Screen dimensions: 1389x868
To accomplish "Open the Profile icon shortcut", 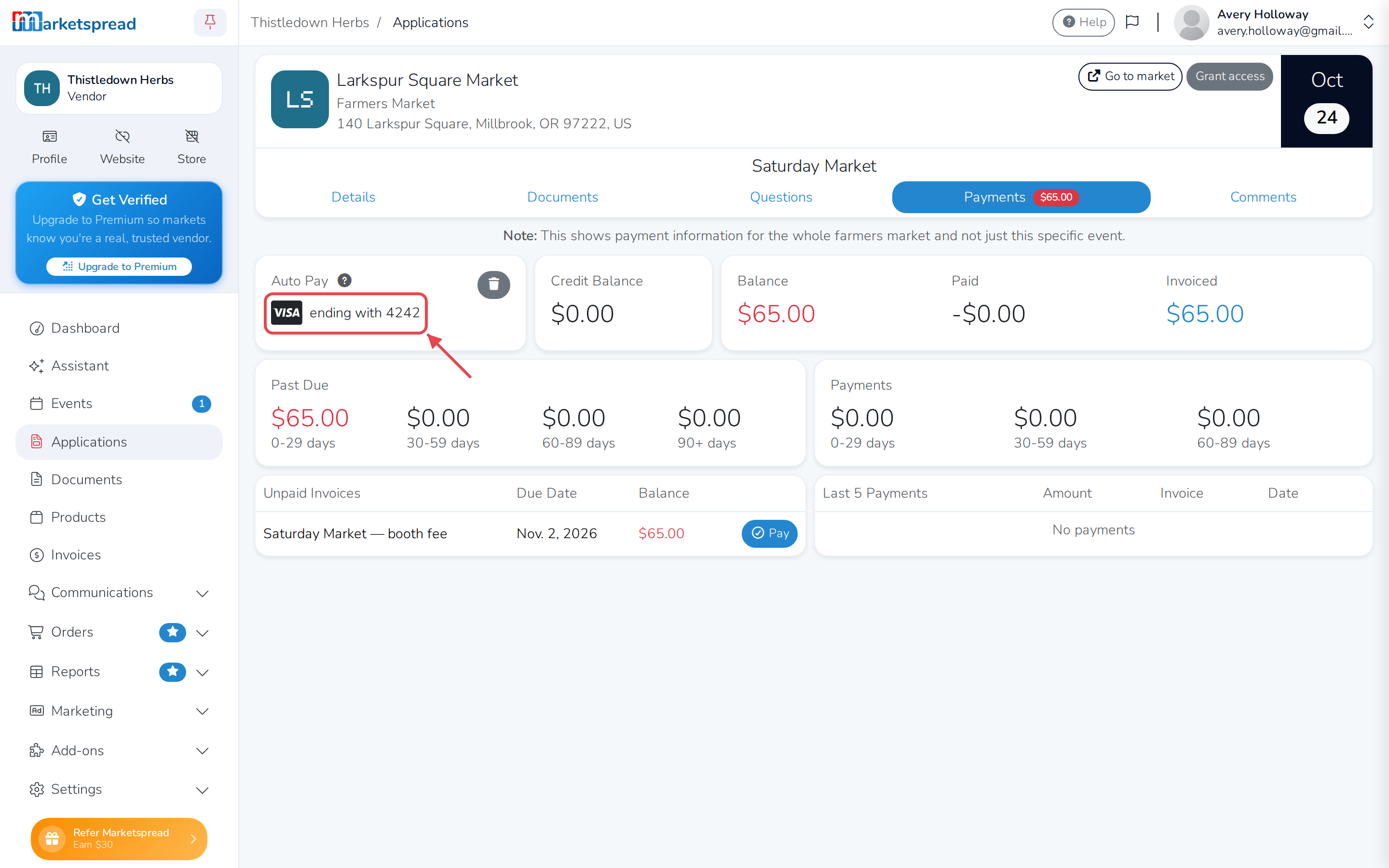I will tap(49, 147).
